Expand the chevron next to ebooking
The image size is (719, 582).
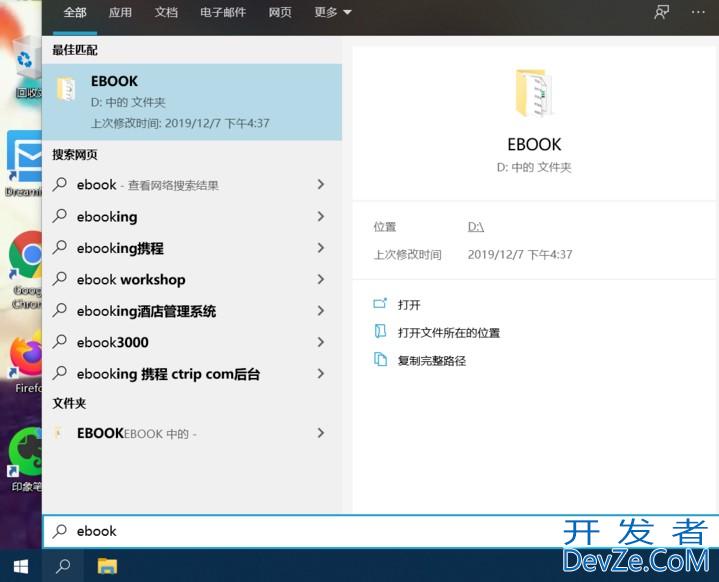[x=321, y=216]
